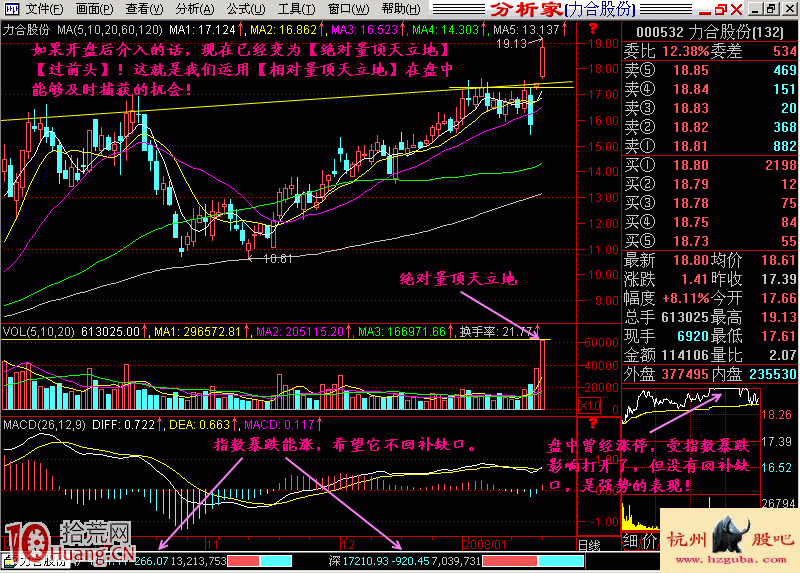Viewport: 800px width, 573px height.
Task: Restore the inner chart window with the red button
Action: 720,9
